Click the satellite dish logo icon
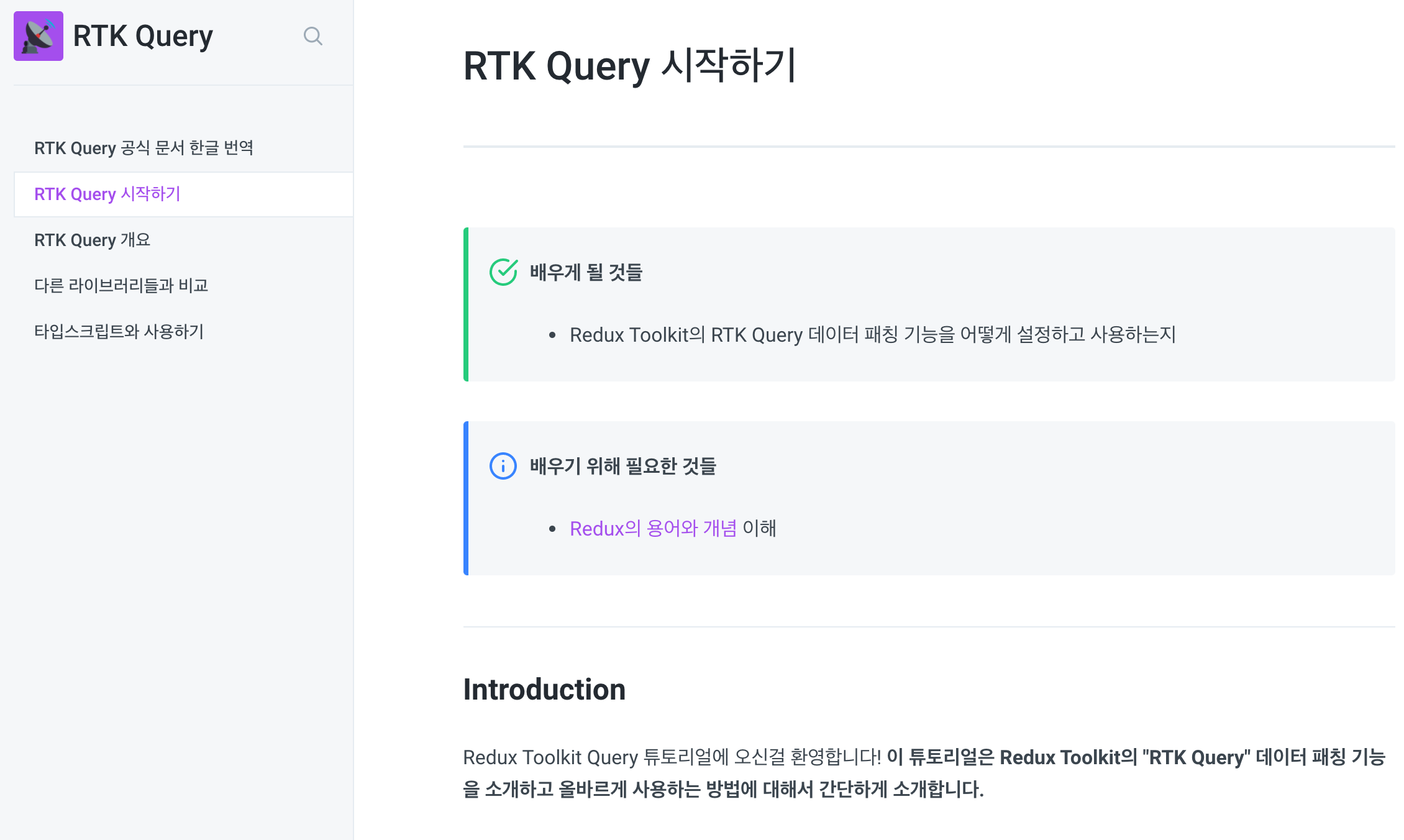The width and height of the screenshot is (1404, 840). pos(38,36)
